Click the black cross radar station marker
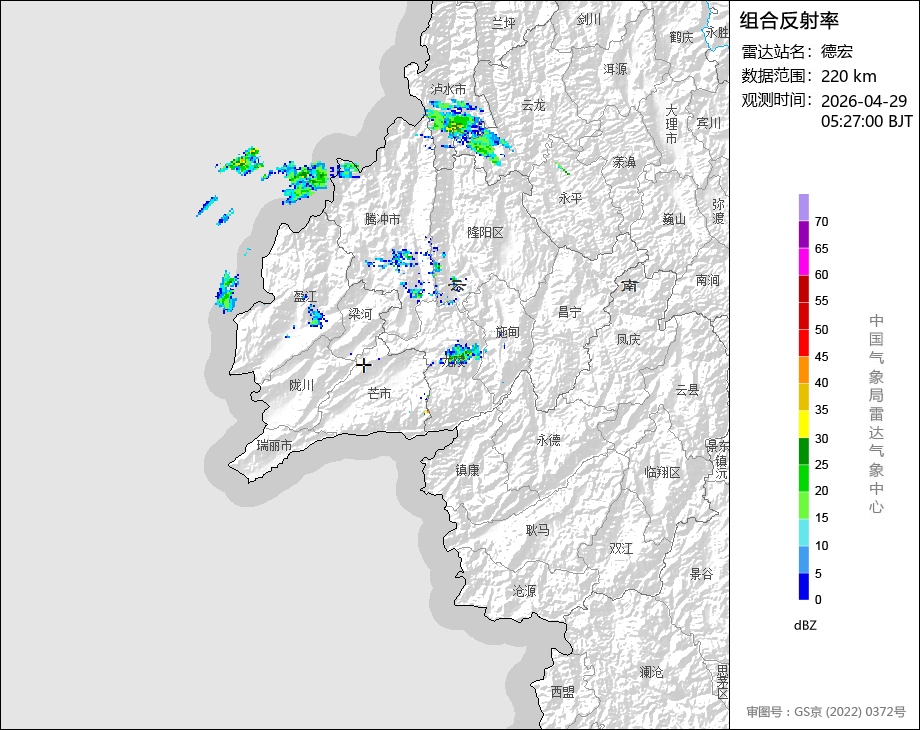 coord(363,366)
